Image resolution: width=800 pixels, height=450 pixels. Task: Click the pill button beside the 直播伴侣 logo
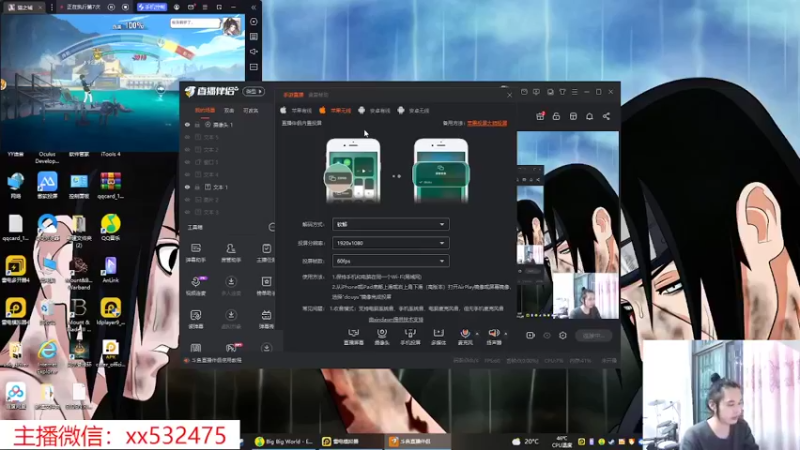coord(254,91)
